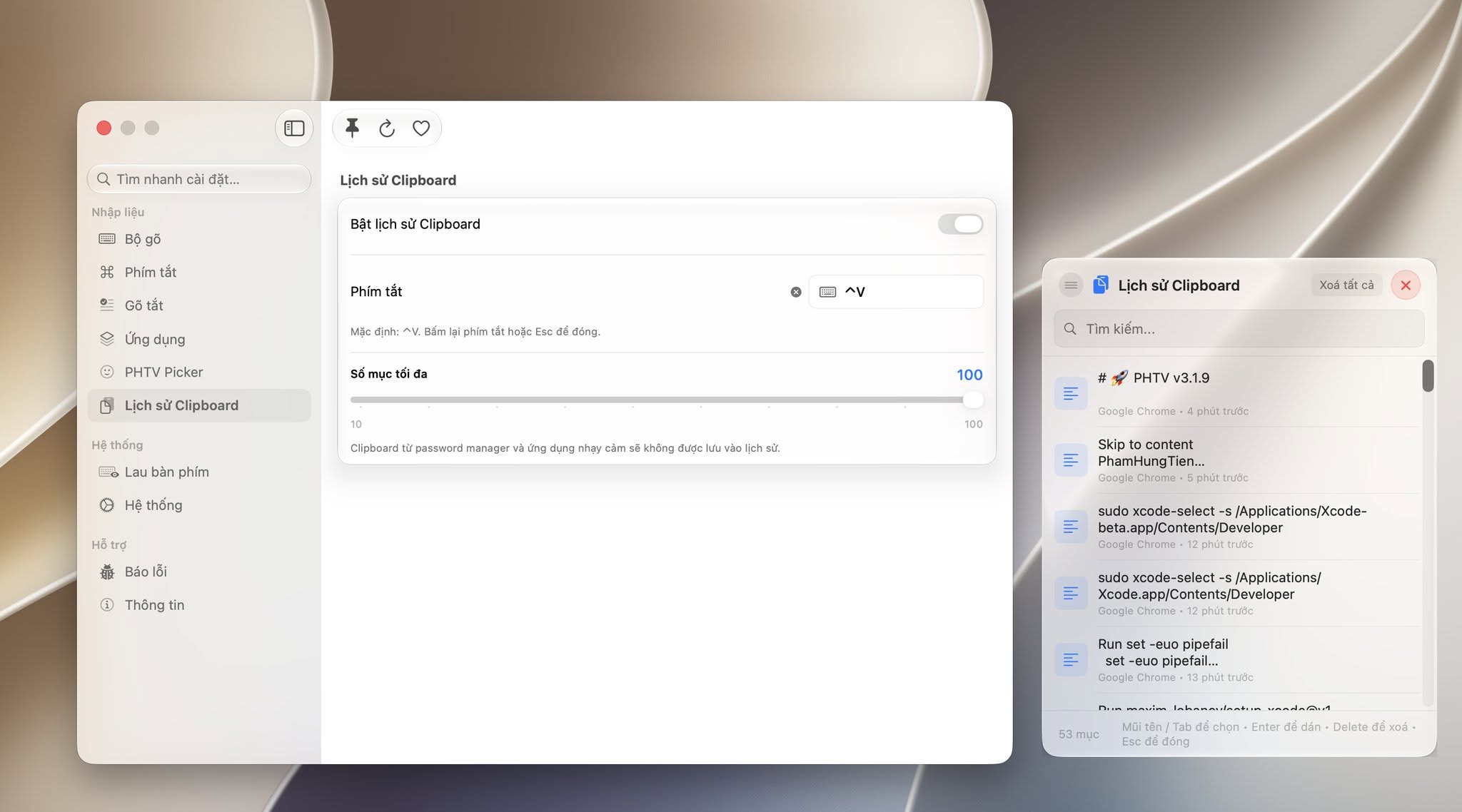This screenshot has height=812, width=1462.
Task: Open Gõ tắt settings section
Action: [x=199, y=305]
